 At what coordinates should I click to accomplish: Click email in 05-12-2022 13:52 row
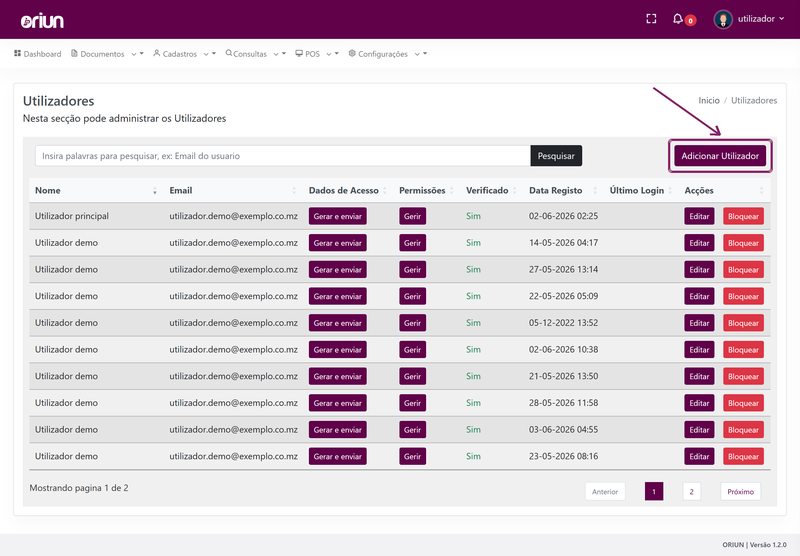[234, 323]
